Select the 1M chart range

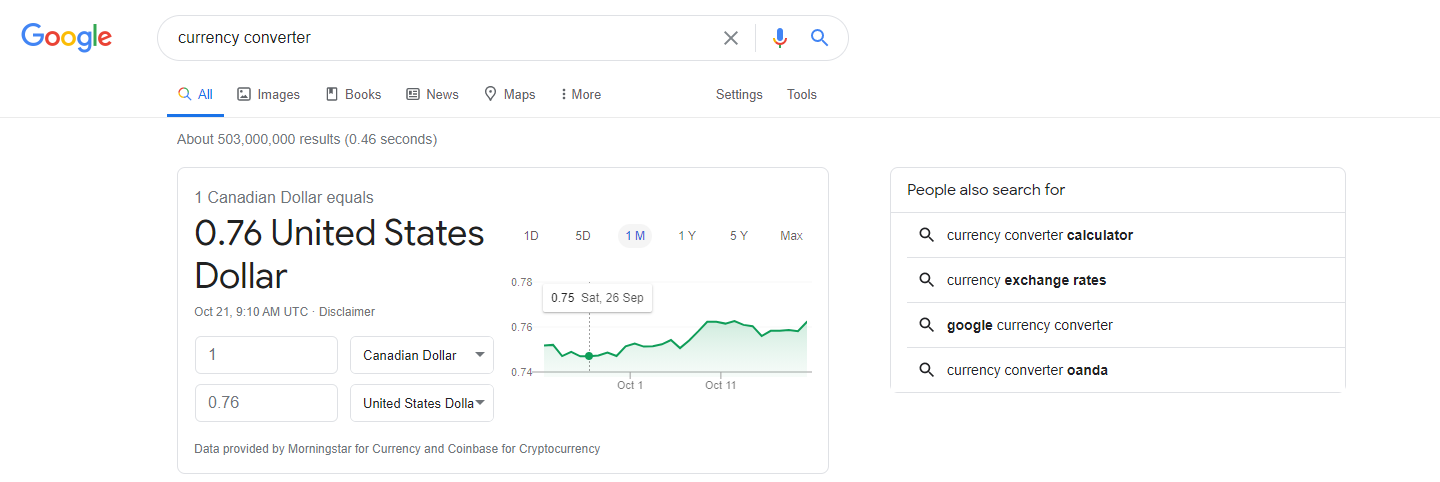click(635, 236)
